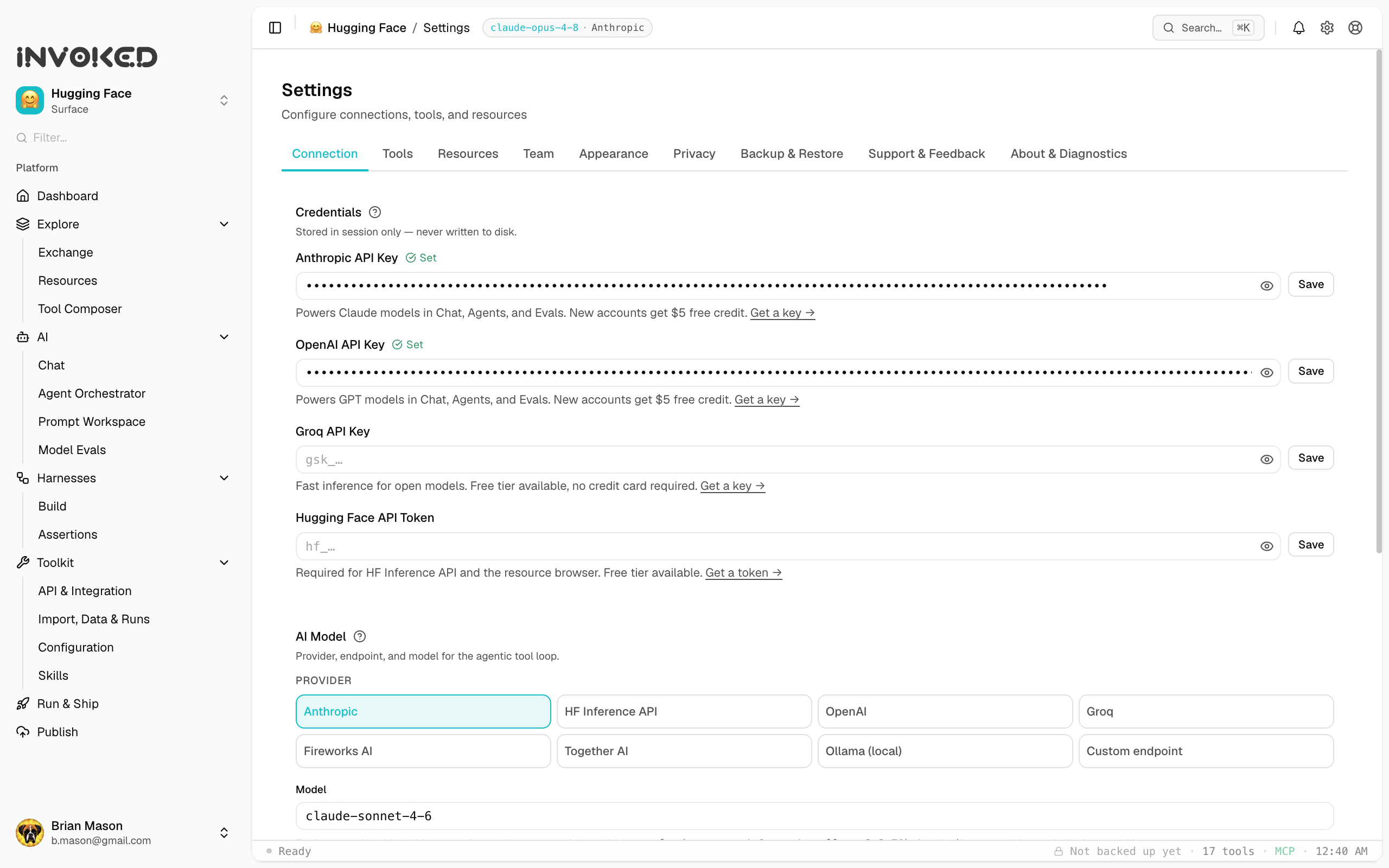
Task: Click the Publish cloud upload icon
Action: (22, 732)
